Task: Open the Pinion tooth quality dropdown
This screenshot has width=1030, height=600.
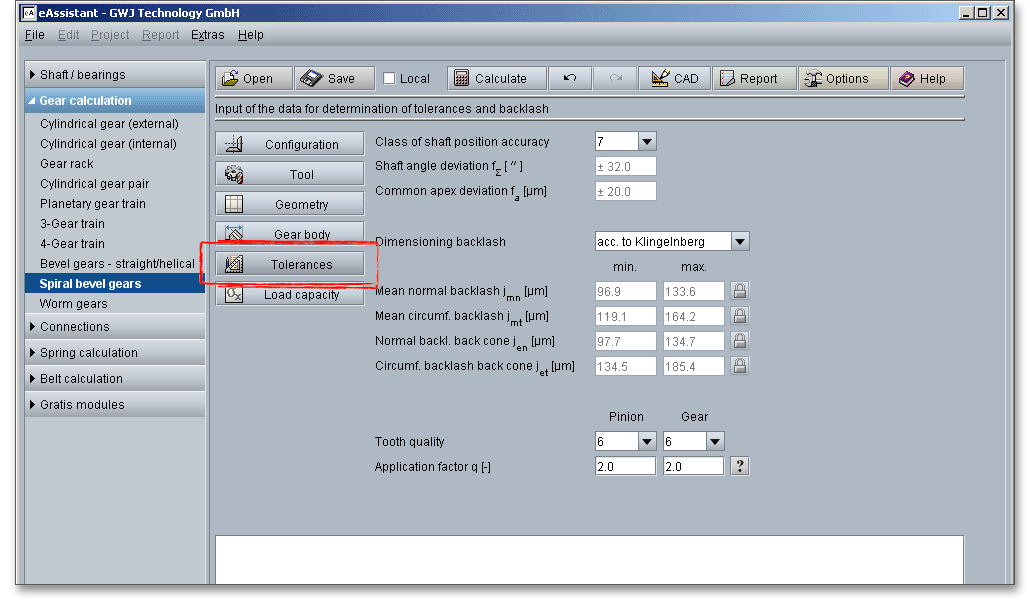Action: point(646,442)
